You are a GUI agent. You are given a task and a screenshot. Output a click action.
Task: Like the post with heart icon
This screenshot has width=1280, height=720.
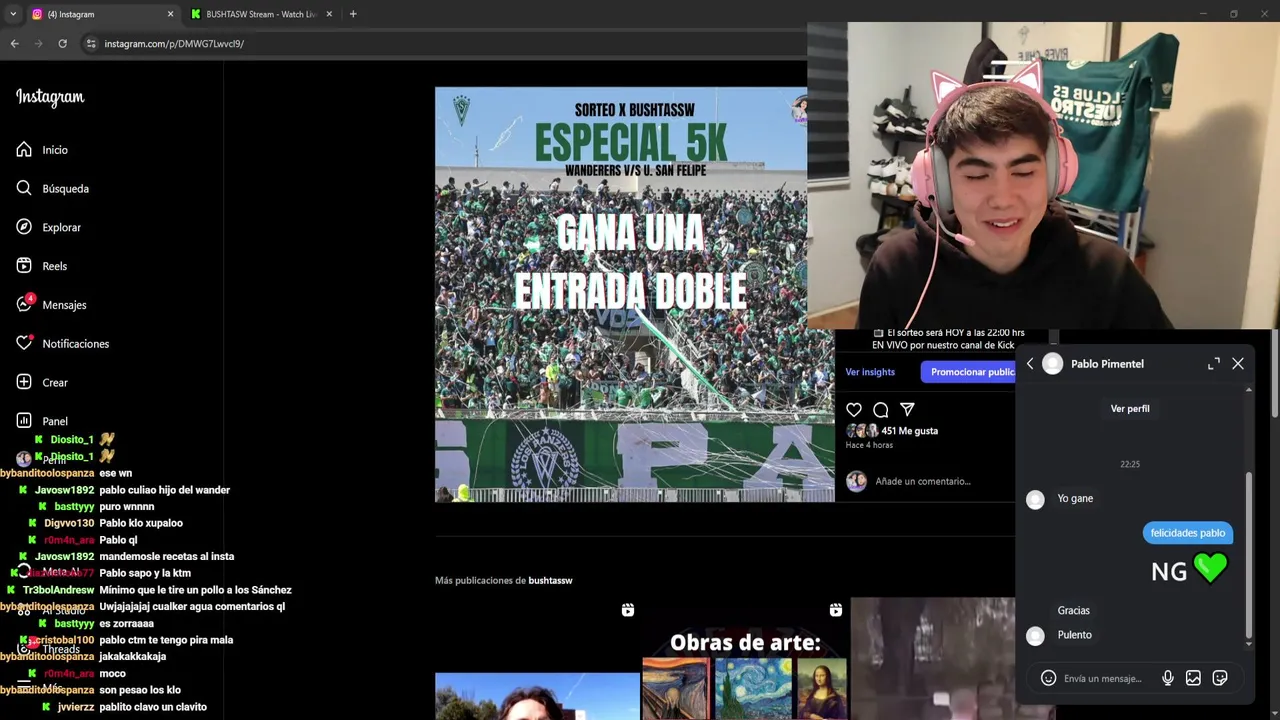pos(854,410)
